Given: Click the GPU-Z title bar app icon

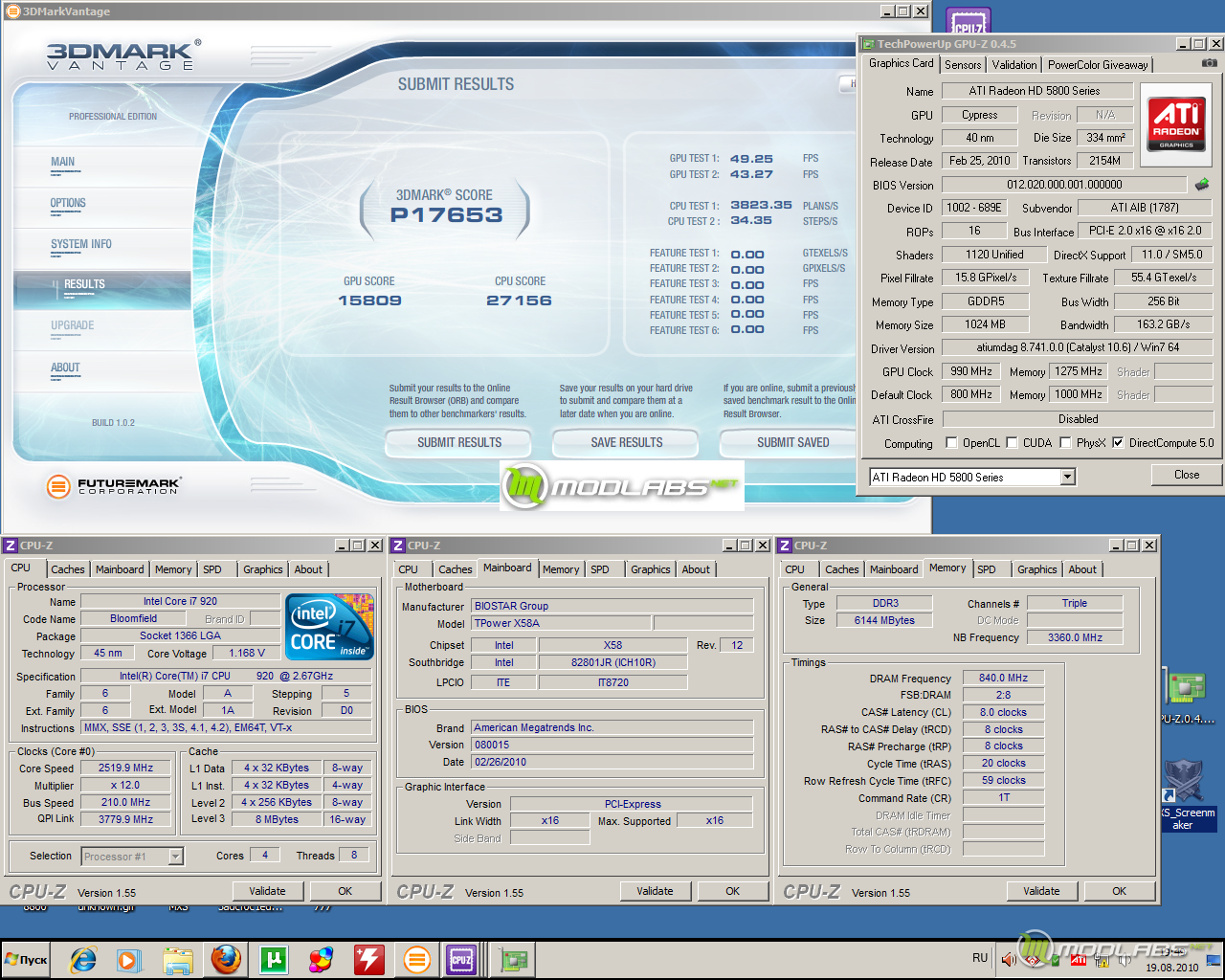Looking at the screenshot, I should [x=868, y=44].
